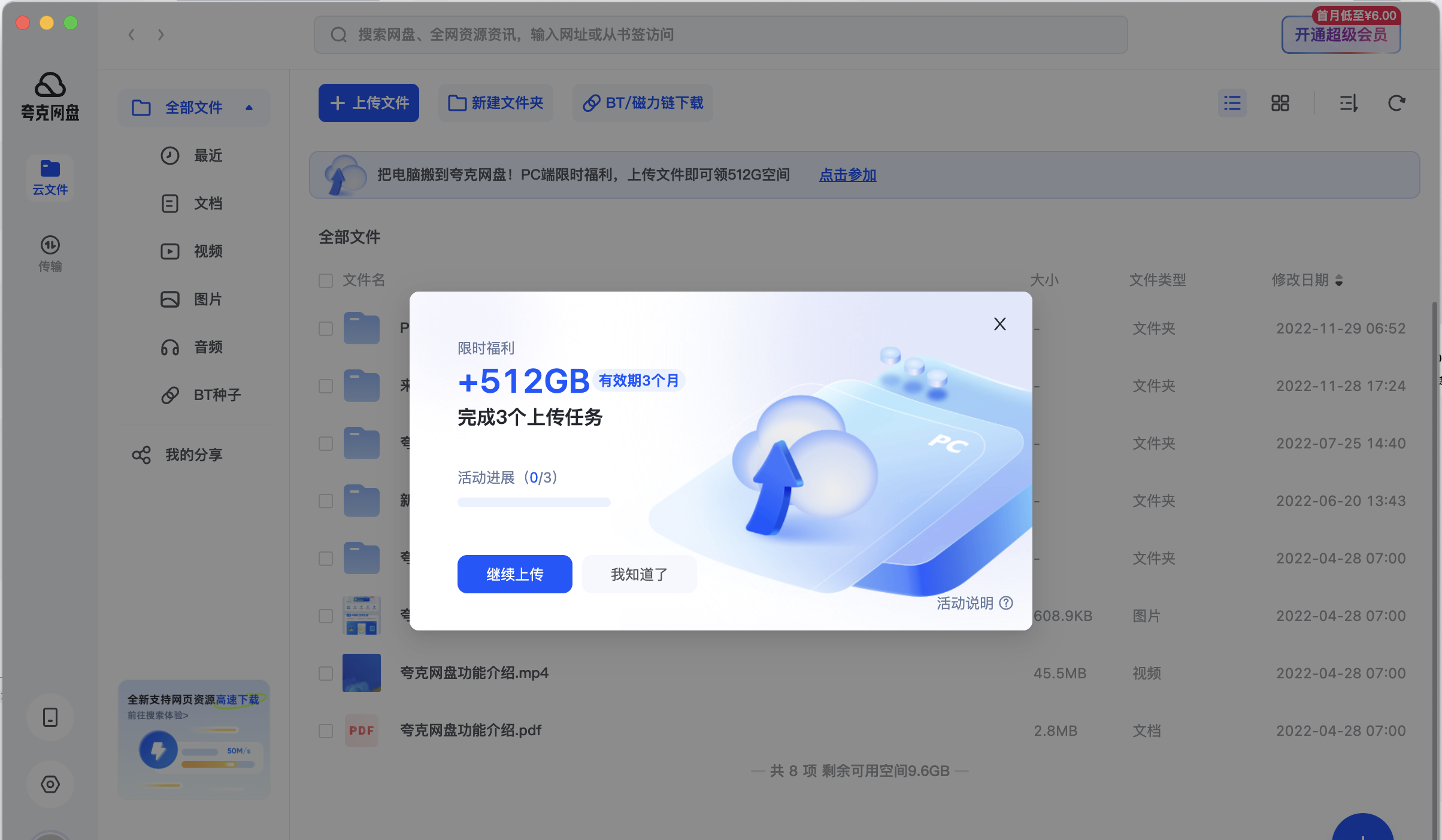Check the box for 2022-07-25 folder
1442x840 pixels.
[326, 444]
